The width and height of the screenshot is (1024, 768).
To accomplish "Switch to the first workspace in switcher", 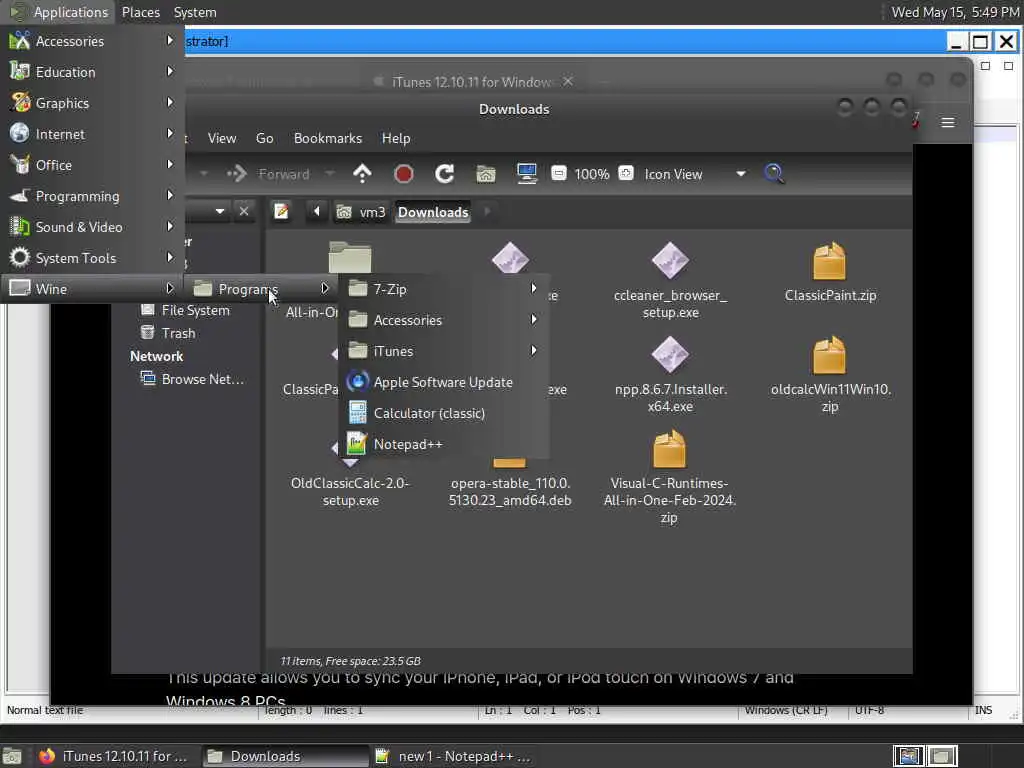I will tap(908, 756).
